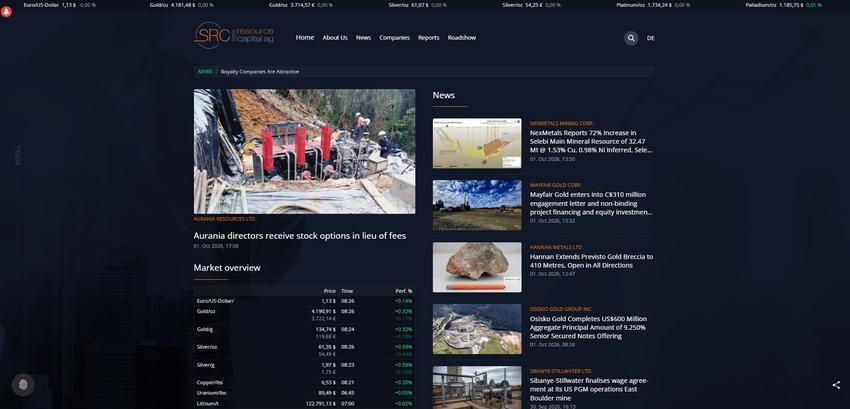
Task: Click the Lithium/t row in Market overview
Action: coord(305,404)
